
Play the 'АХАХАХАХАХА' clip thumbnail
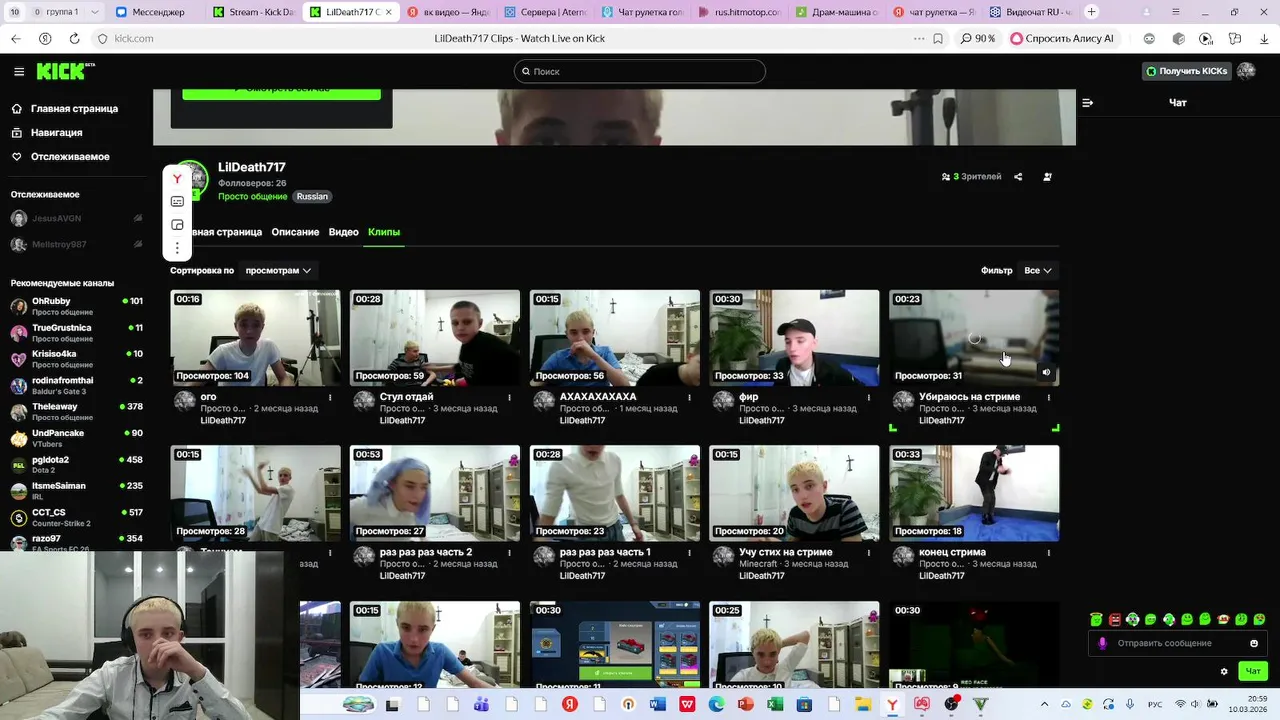click(615, 338)
